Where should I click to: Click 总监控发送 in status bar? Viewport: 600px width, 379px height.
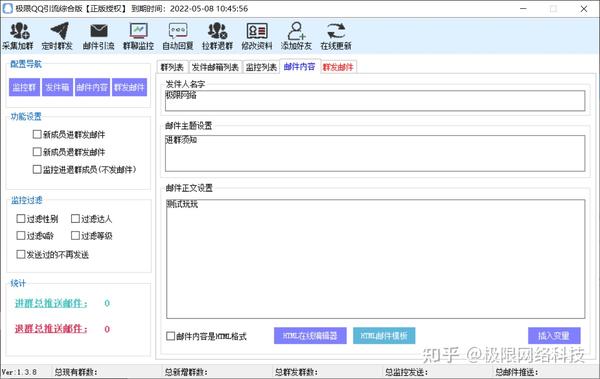(406, 372)
